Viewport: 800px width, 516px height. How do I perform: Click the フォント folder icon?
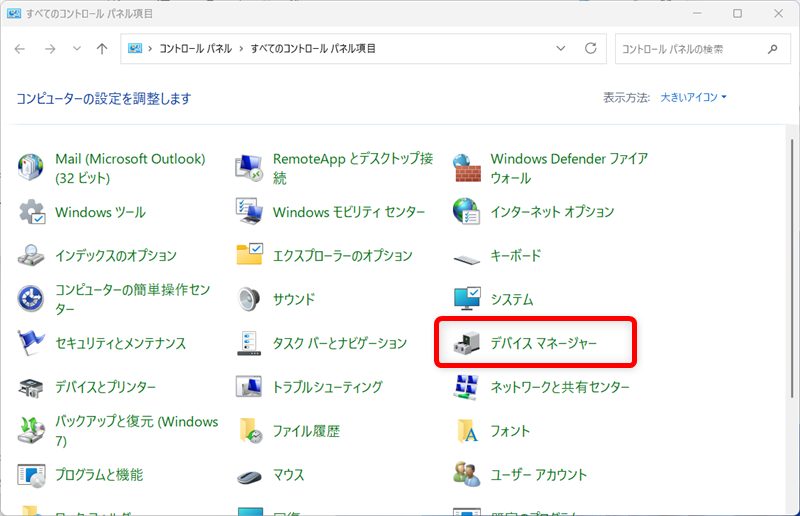coord(468,430)
